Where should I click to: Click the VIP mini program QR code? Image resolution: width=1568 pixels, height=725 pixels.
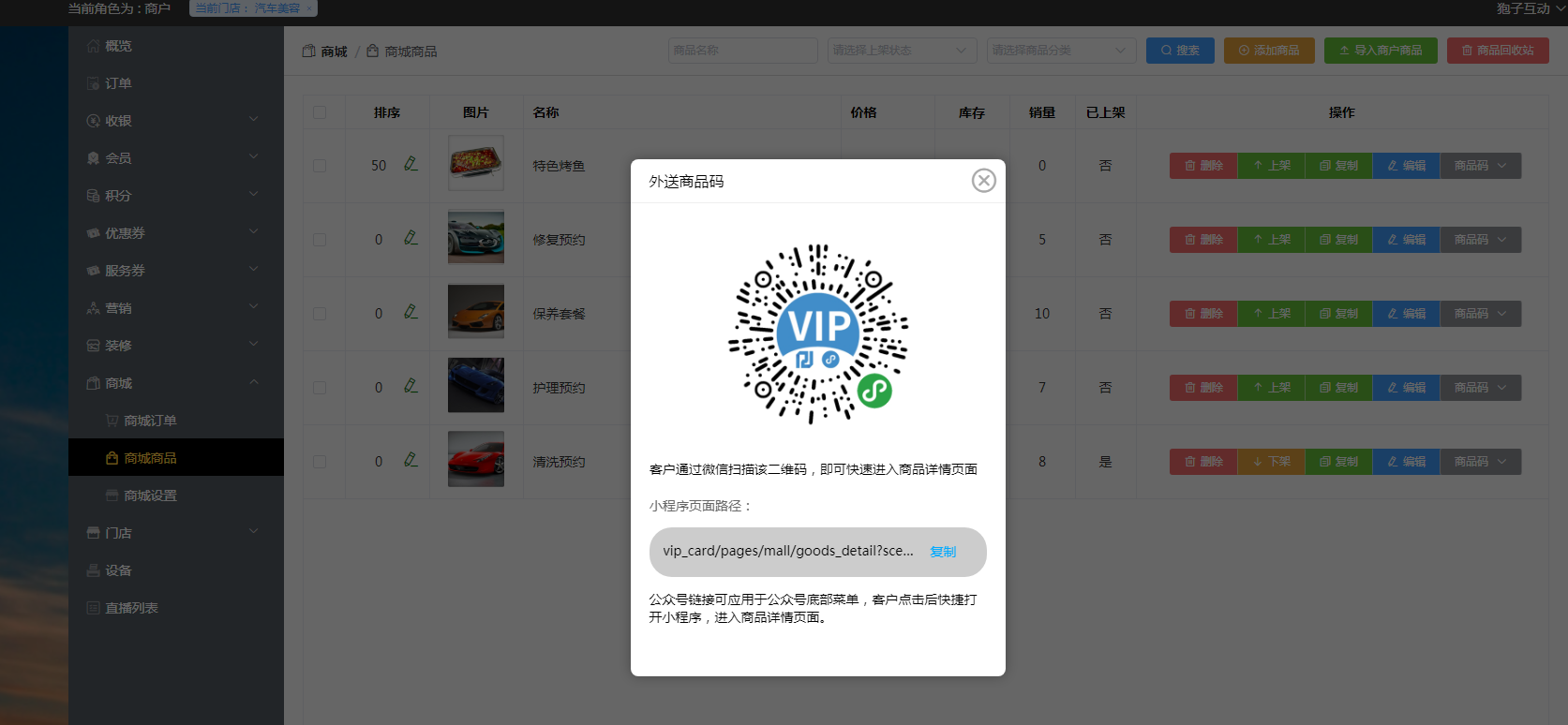coord(818,333)
